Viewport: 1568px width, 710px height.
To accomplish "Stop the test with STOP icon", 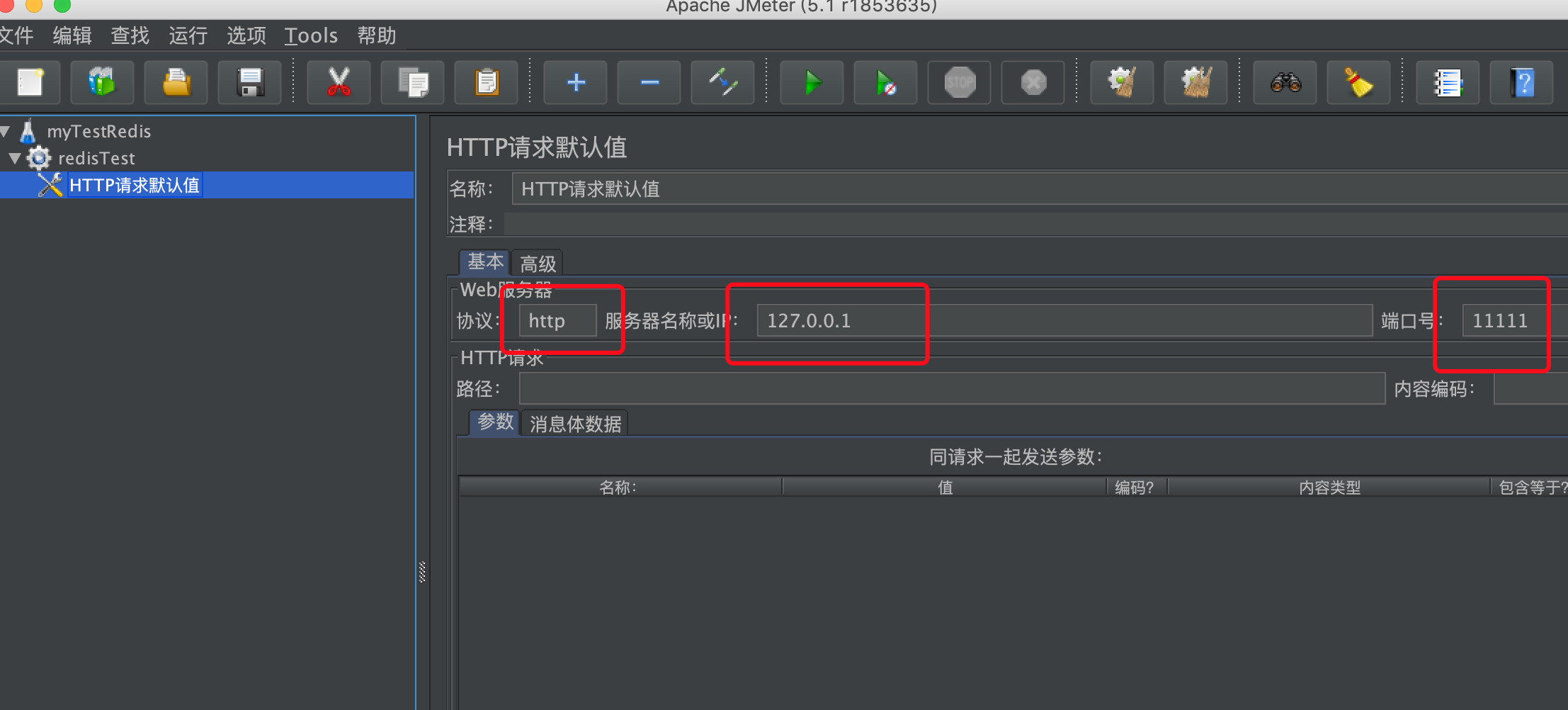I will (960, 83).
